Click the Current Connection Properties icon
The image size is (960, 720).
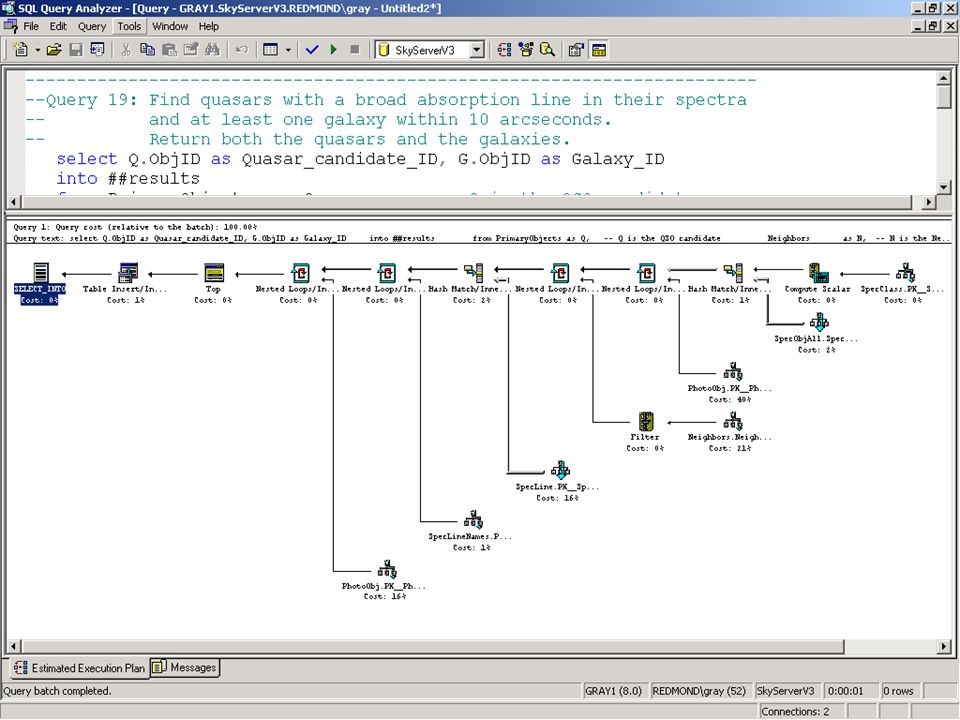576,50
